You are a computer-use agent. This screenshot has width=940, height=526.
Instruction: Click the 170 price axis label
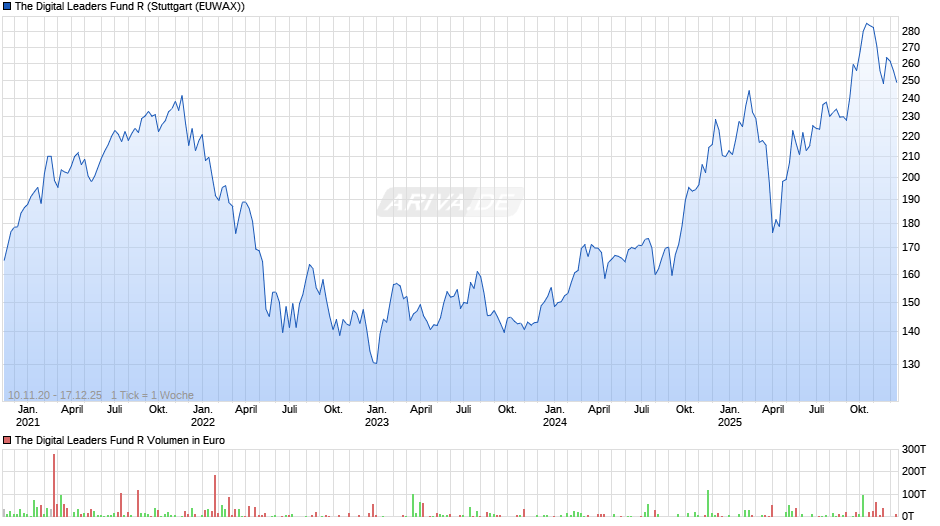911,248
